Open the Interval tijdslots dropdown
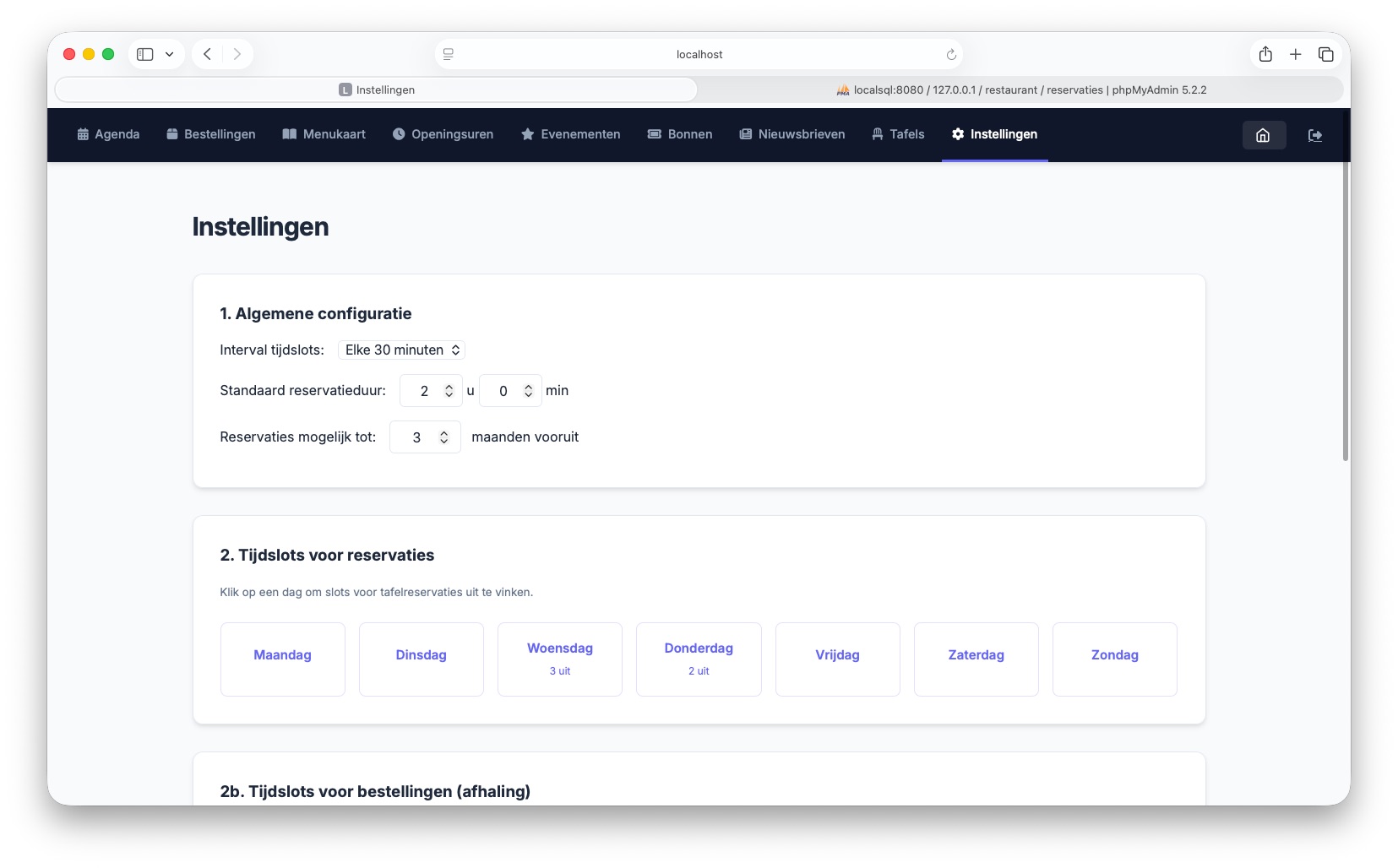Viewport: 1398px width, 868px height. 402,350
